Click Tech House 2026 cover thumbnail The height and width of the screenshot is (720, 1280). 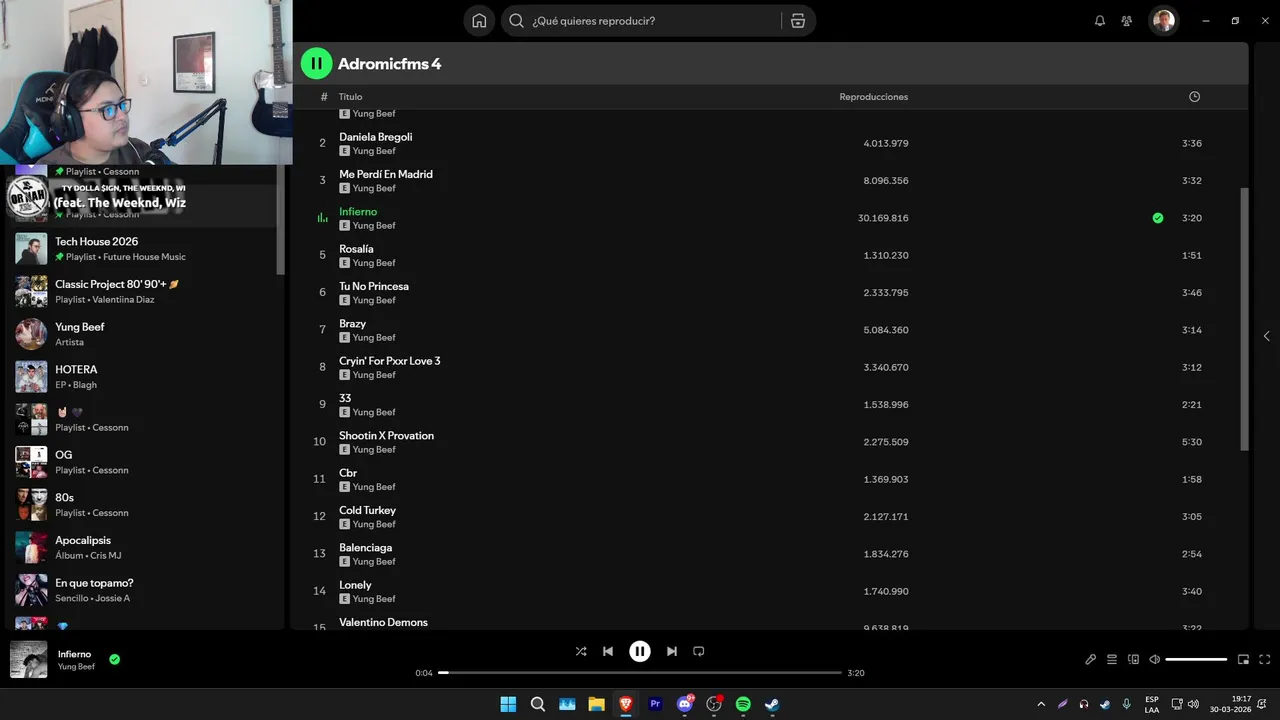click(31, 249)
